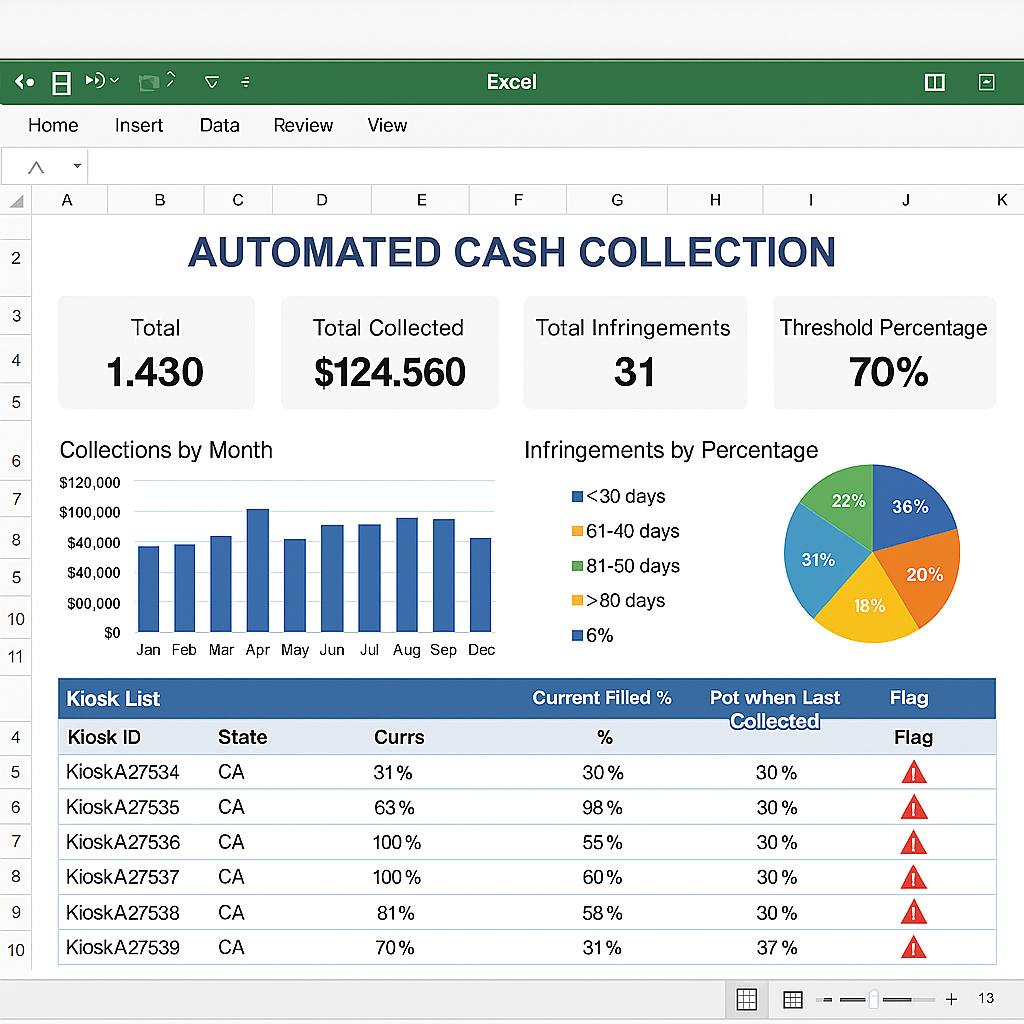Switch to the Insert ribbon tab
Image resolution: width=1024 pixels, height=1024 pixels.
pyautogui.click(x=139, y=125)
